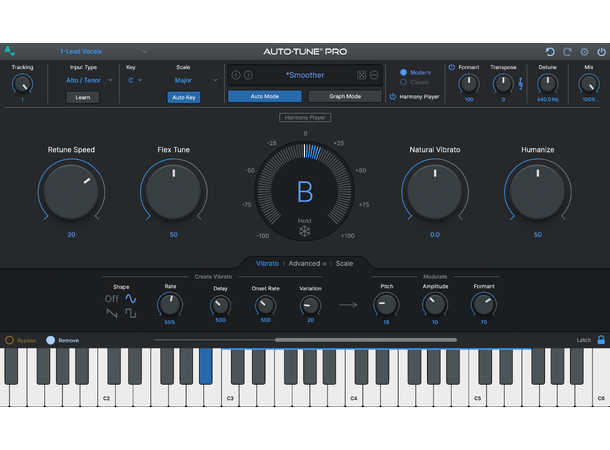
Task: Click the Detune value 440.0 Hz
Action: pyautogui.click(x=547, y=100)
